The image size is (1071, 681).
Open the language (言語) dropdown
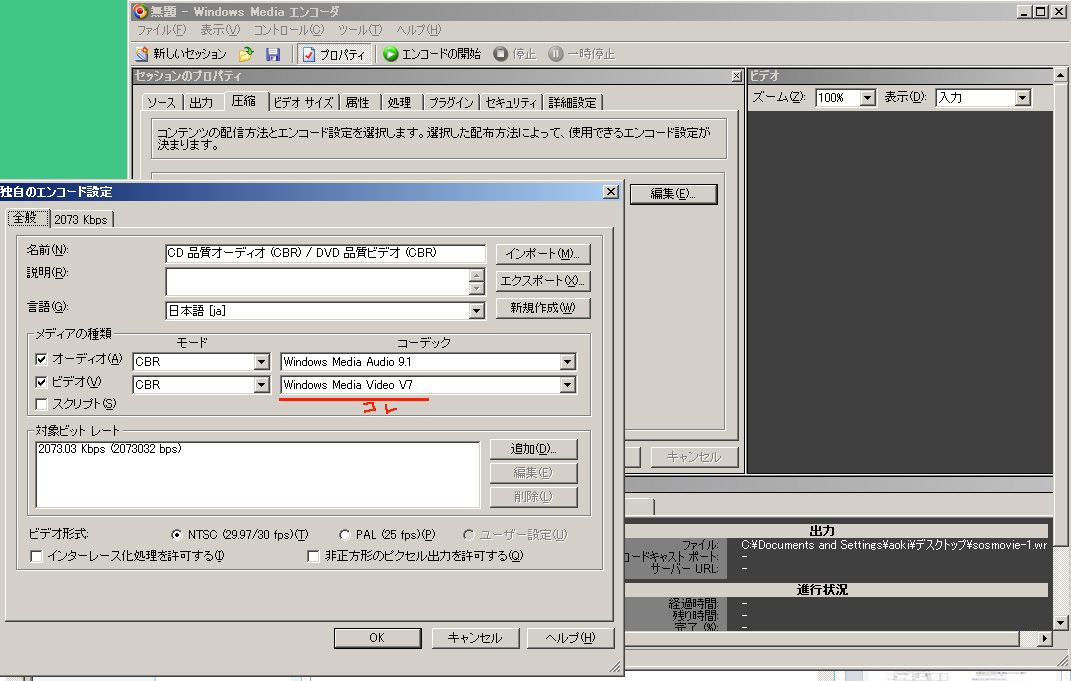coord(477,311)
